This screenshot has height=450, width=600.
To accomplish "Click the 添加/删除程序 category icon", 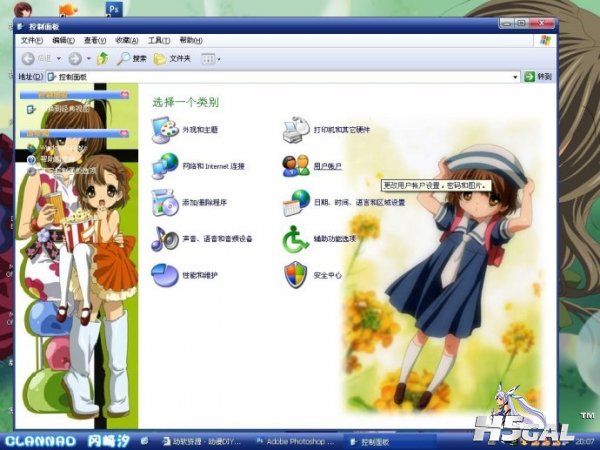I will tap(163, 201).
